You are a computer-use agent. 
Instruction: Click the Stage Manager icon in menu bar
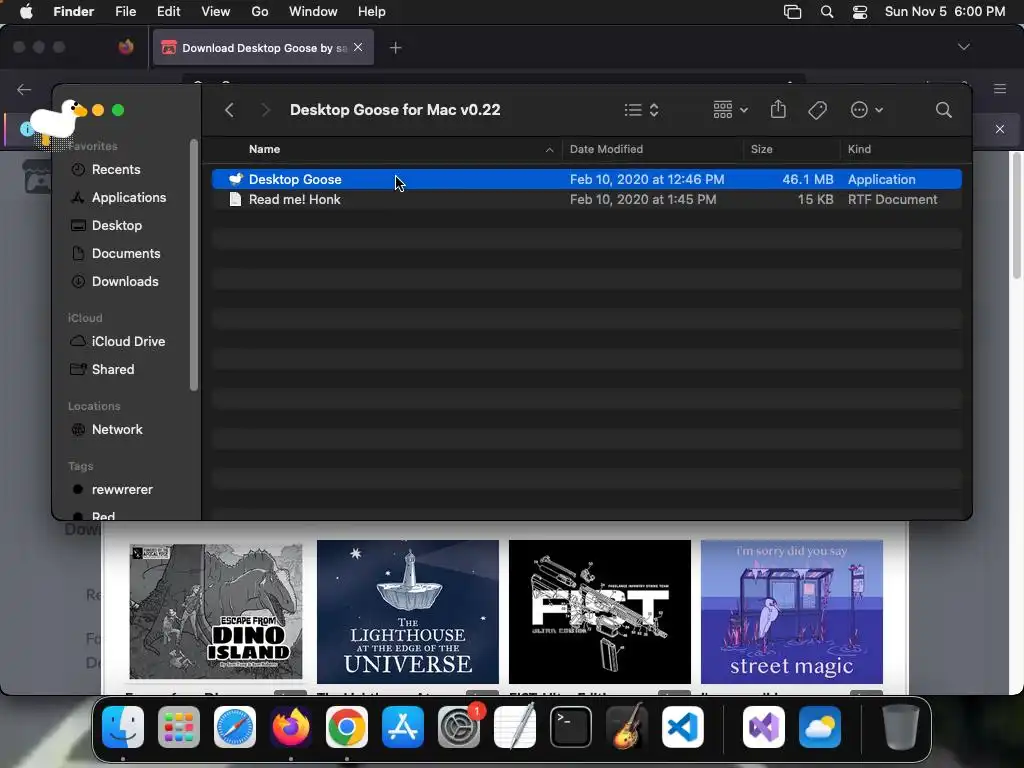[792, 12]
